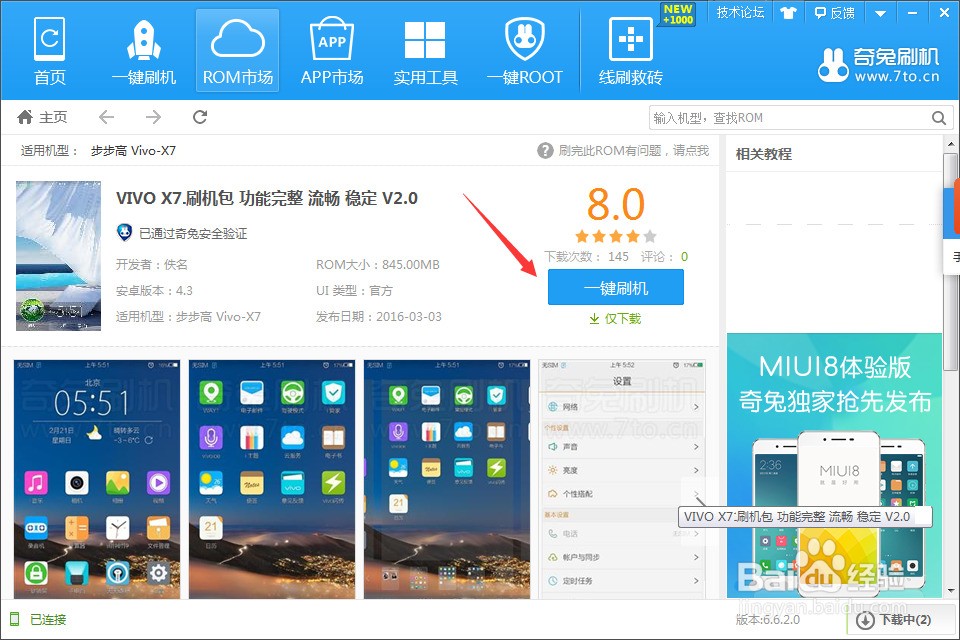The image size is (960, 640).
Task: Click the ROM大小：845.00MB text
Action: point(378,265)
